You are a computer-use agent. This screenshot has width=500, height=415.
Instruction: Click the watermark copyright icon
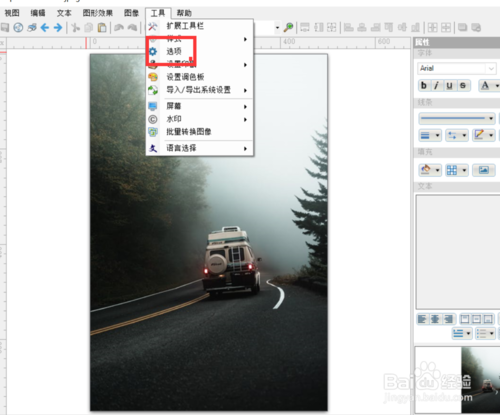pos(153,119)
